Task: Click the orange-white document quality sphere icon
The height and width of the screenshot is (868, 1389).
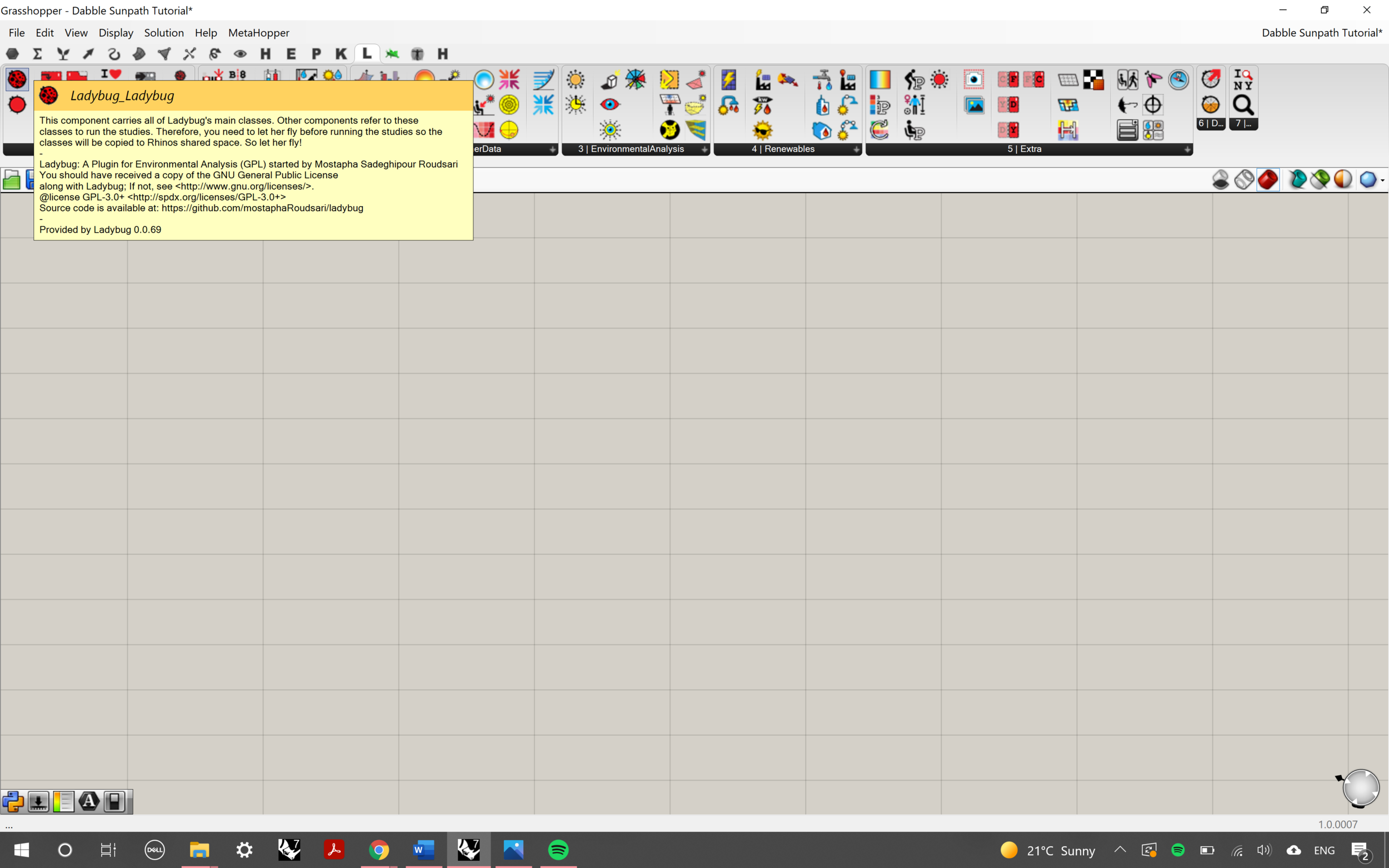Action: 1343,180
